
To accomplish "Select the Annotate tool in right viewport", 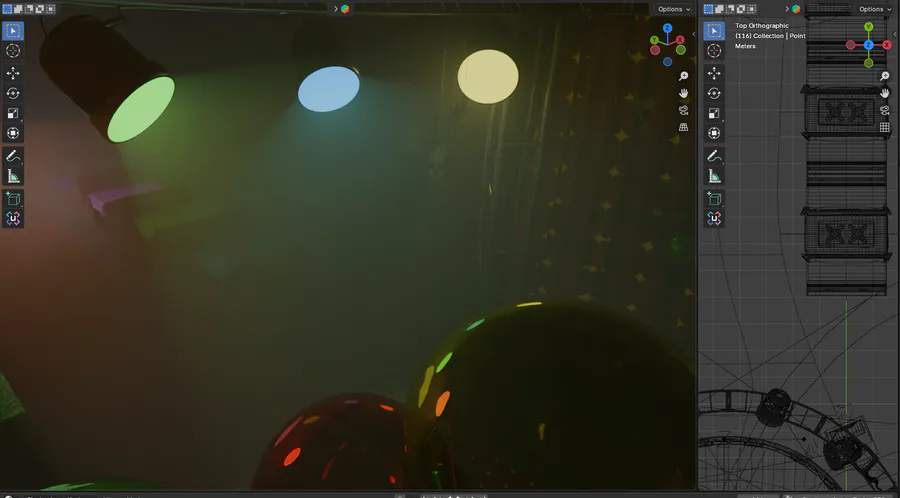I will click(x=714, y=155).
